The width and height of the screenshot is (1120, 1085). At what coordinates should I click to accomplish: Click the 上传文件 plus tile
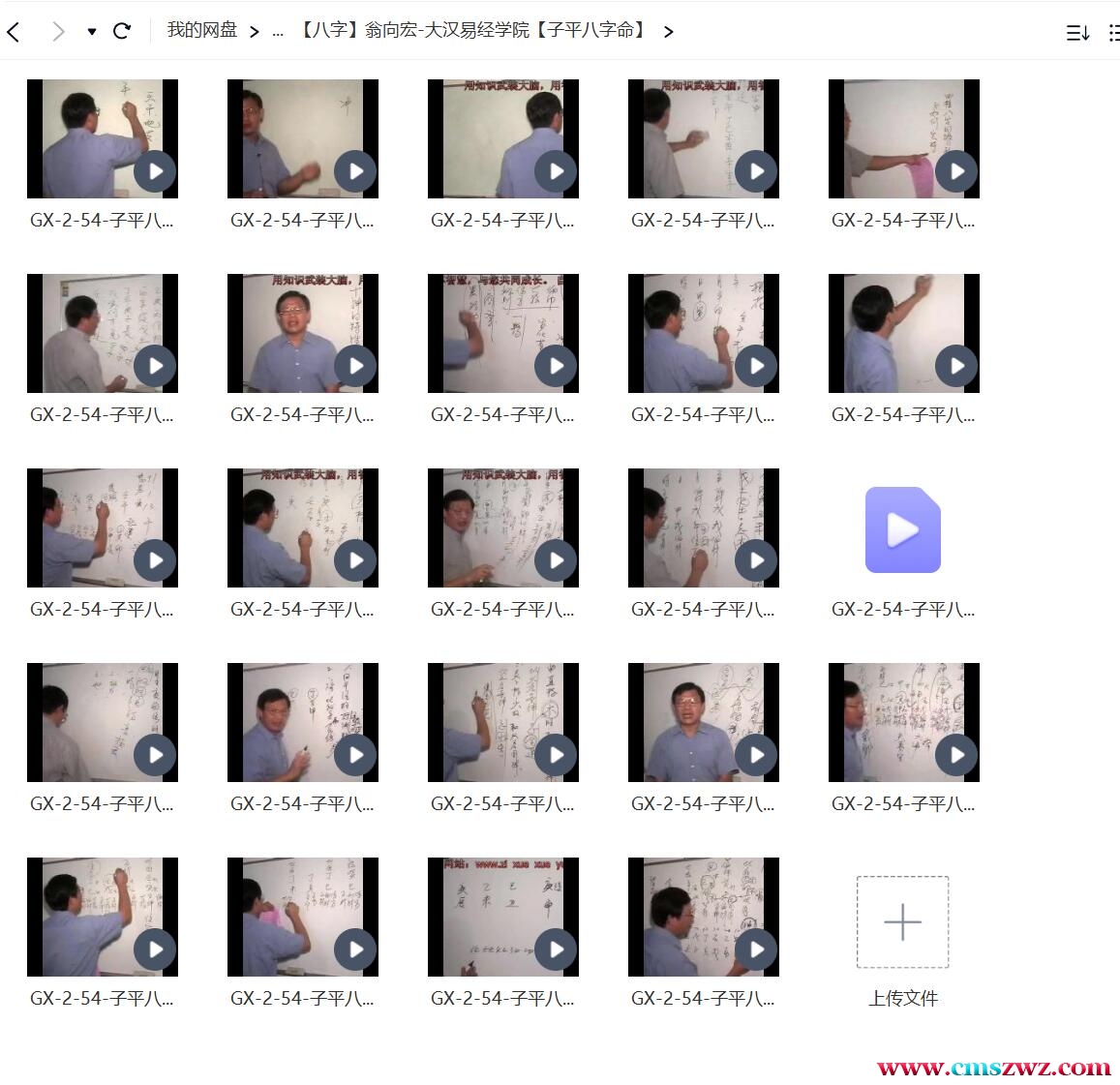point(902,921)
